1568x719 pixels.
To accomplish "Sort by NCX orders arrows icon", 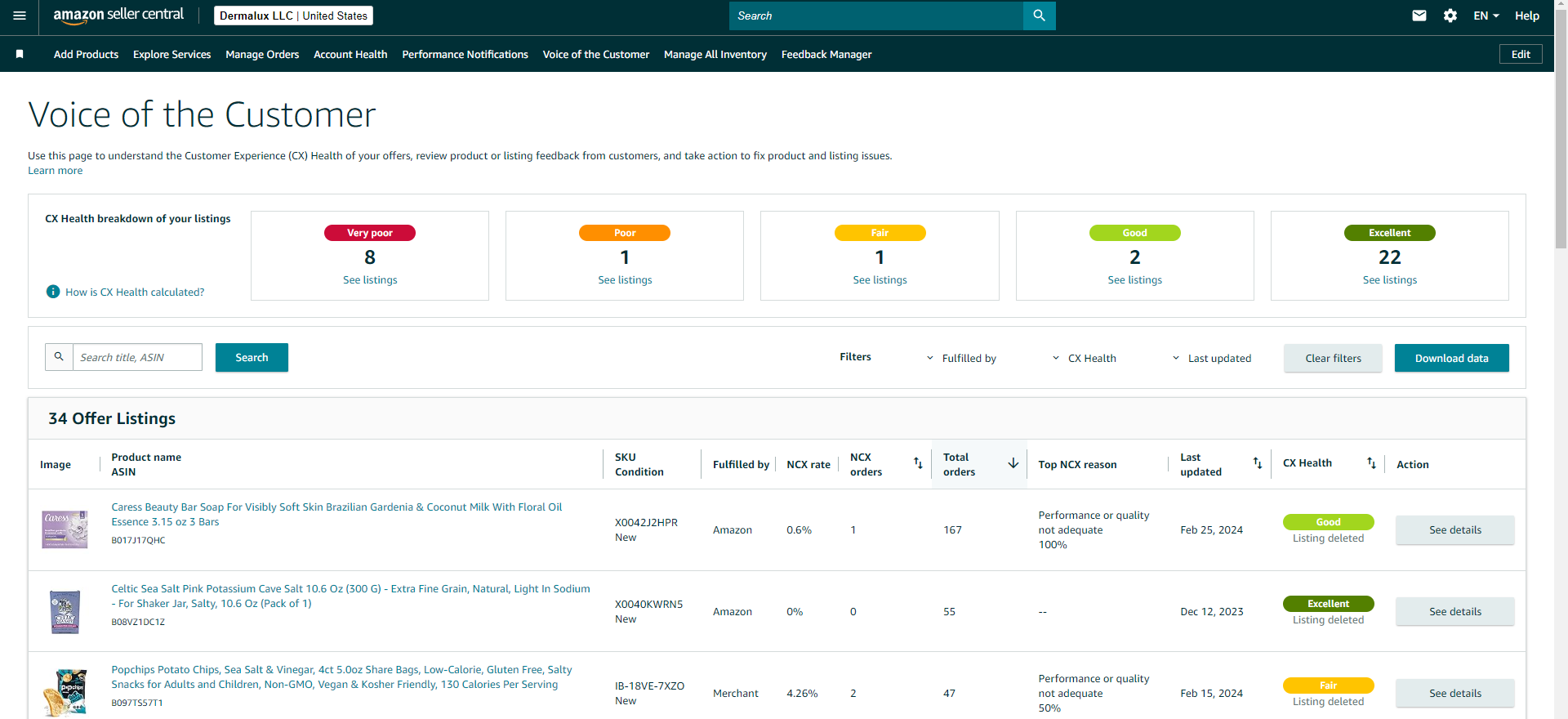I will click(x=918, y=463).
